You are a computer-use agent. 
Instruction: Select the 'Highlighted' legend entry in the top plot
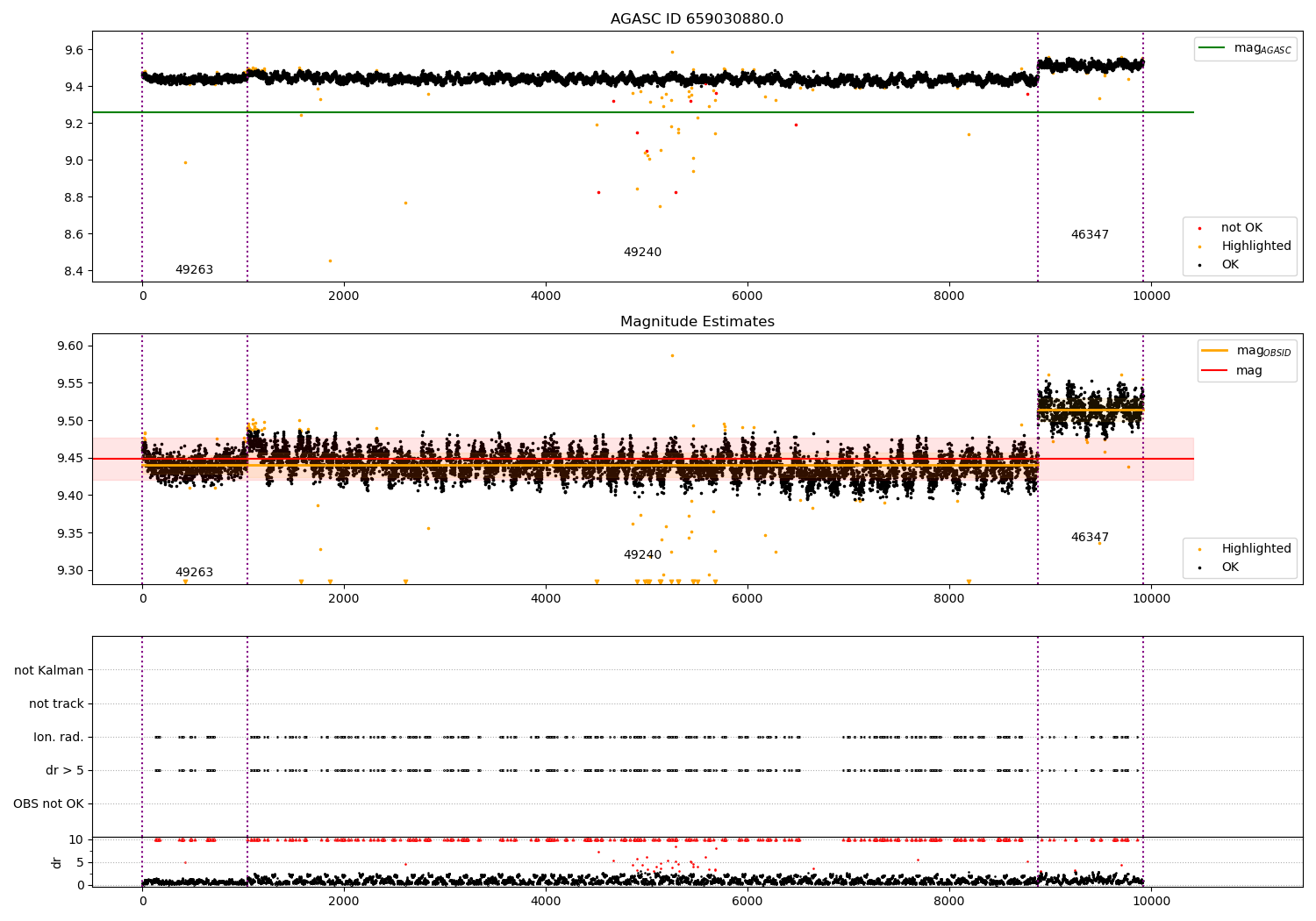coord(1255,246)
